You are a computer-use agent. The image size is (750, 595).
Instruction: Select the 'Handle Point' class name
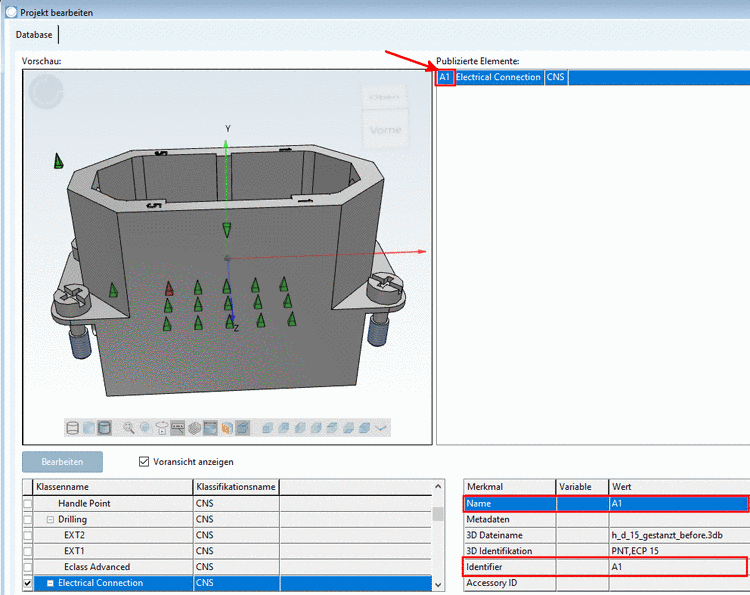[84, 504]
